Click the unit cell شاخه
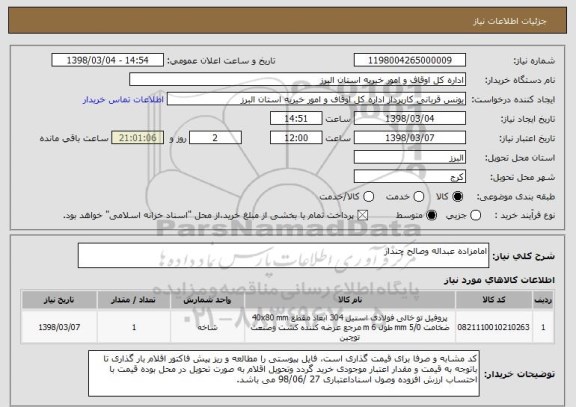The width and height of the screenshot is (576, 407). point(207,327)
